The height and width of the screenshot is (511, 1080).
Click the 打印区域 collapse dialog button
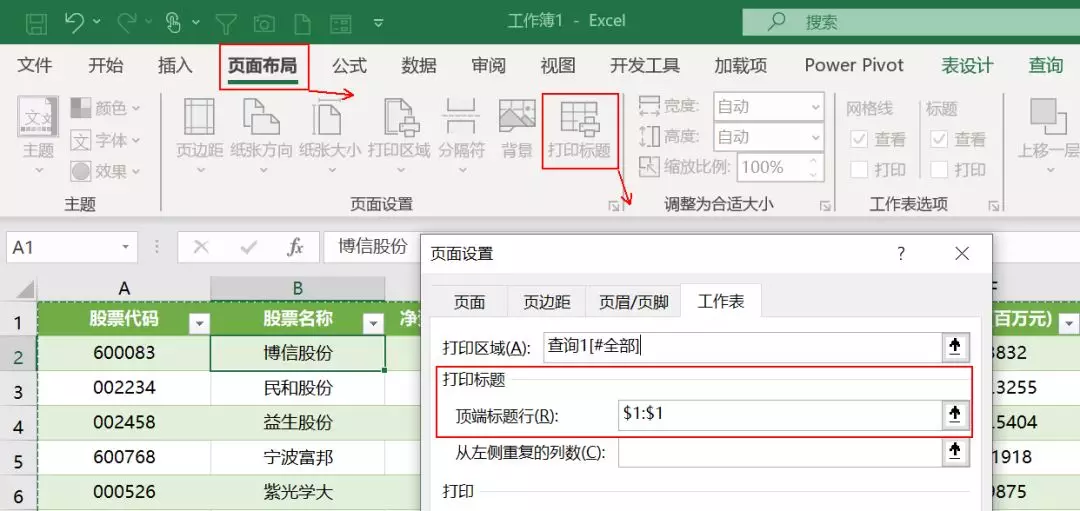tap(955, 347)
